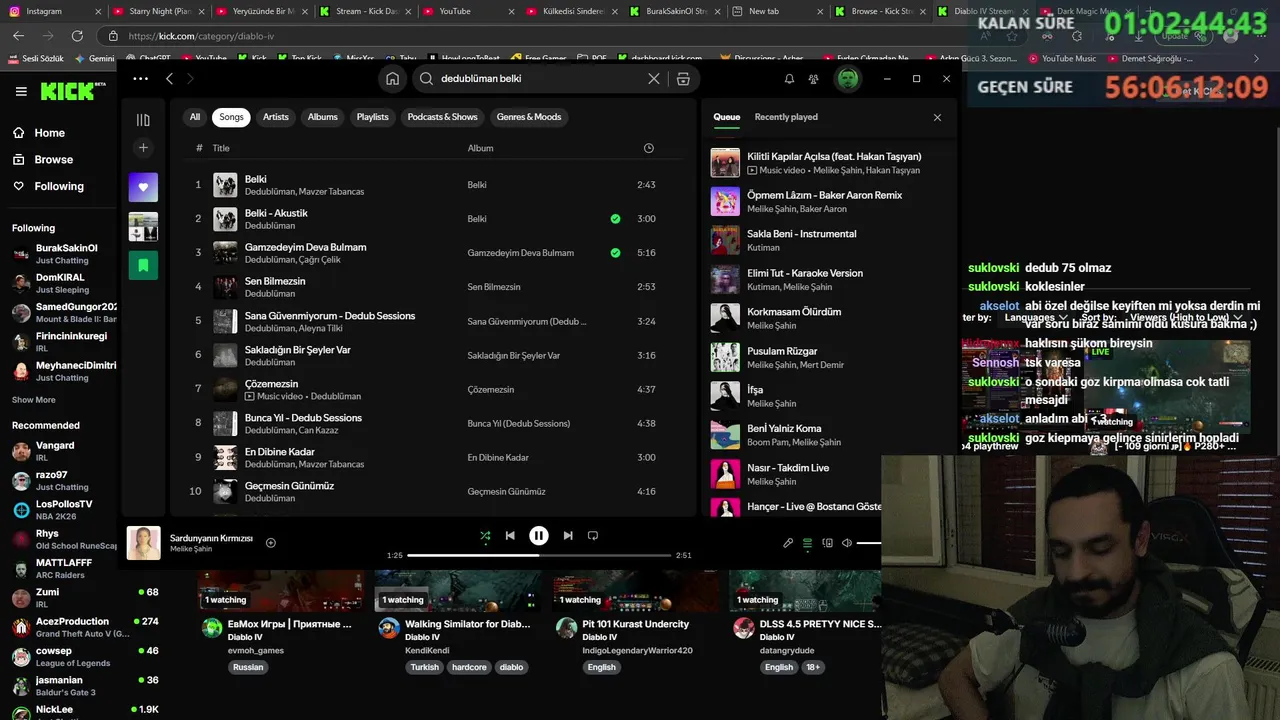
Task: Click the Russian tag under EaMox stream
Action: [248, 667]
